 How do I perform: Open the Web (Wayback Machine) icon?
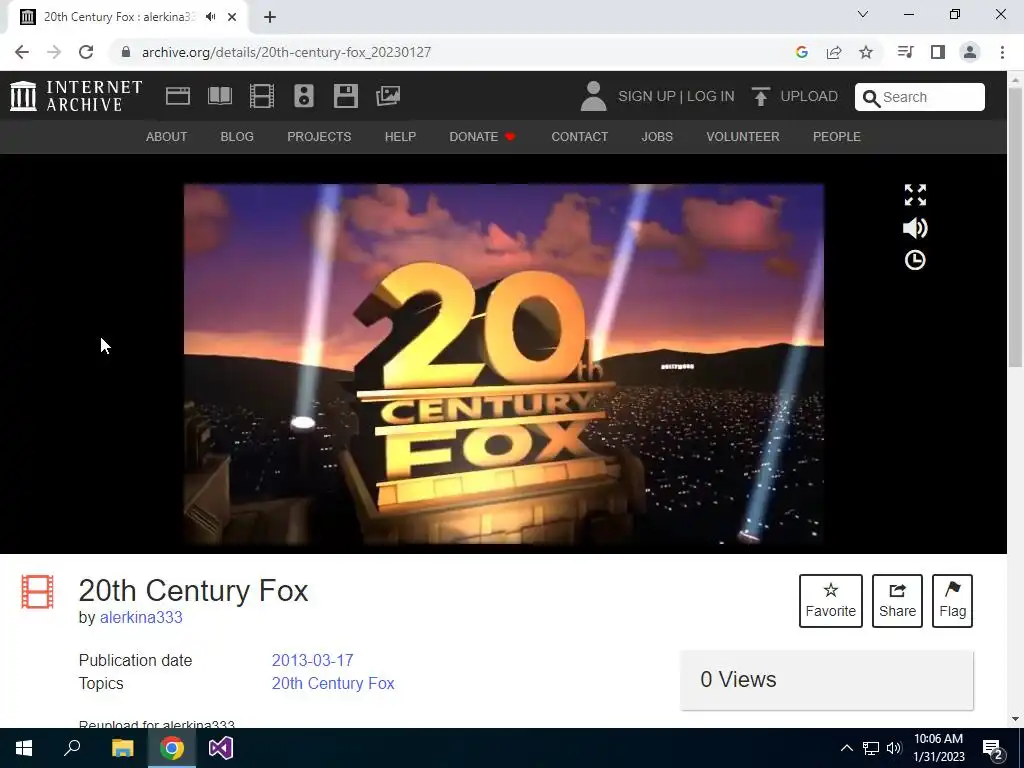[x=178, y=96]
